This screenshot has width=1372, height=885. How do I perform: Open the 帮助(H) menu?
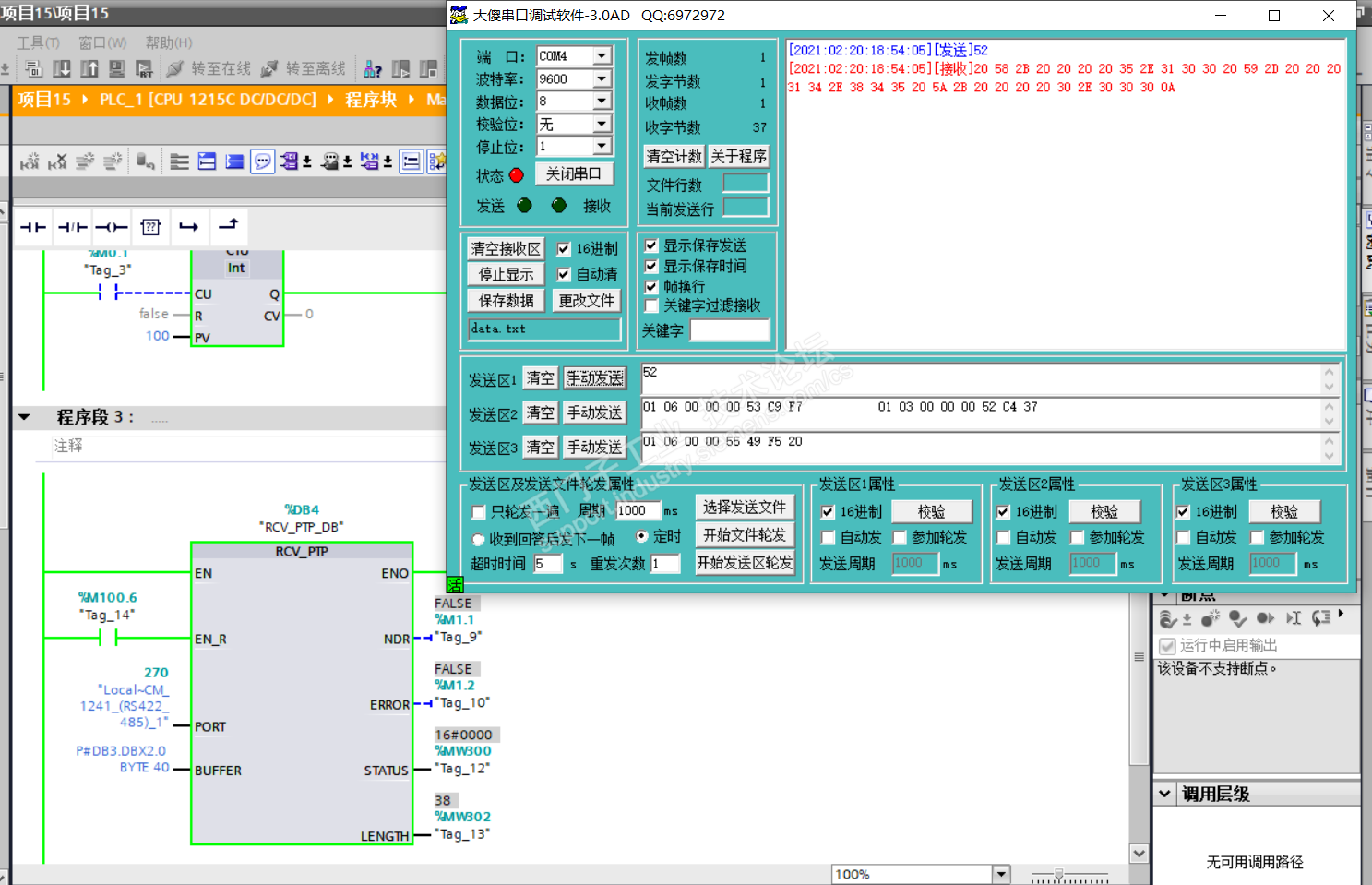pos(169,42)
